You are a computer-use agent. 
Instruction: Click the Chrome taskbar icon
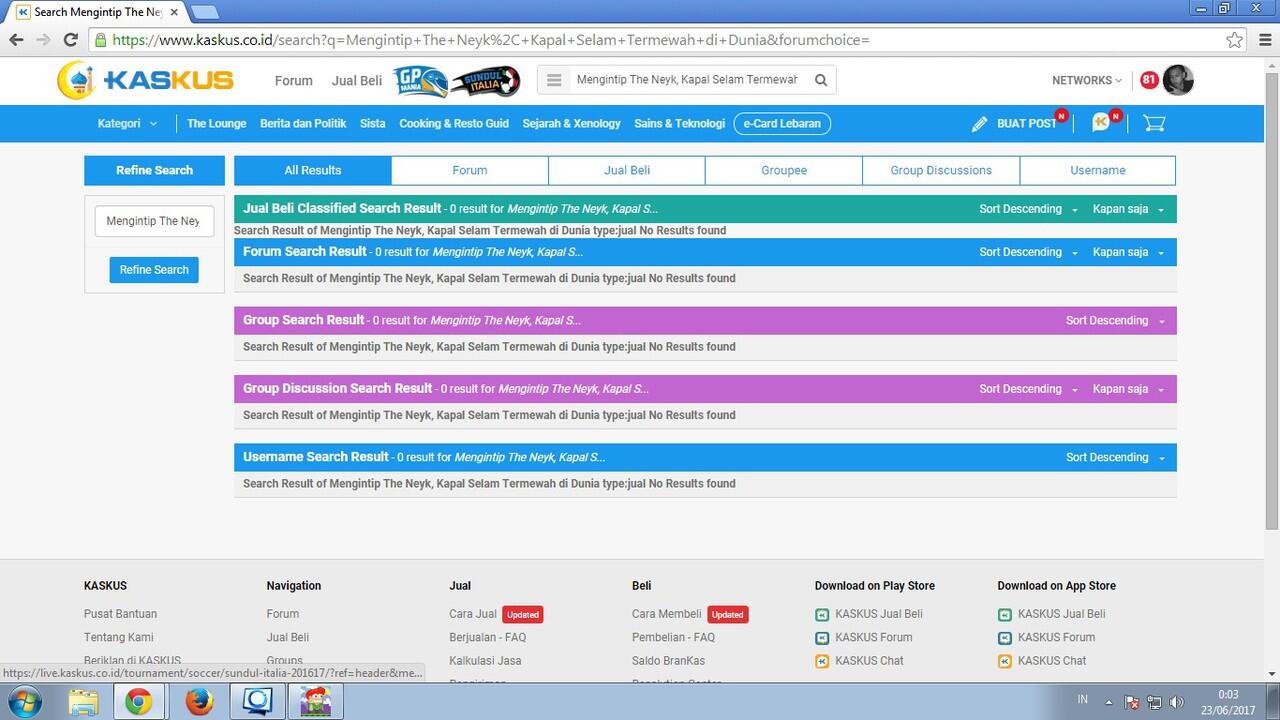[x=139, y=702]
